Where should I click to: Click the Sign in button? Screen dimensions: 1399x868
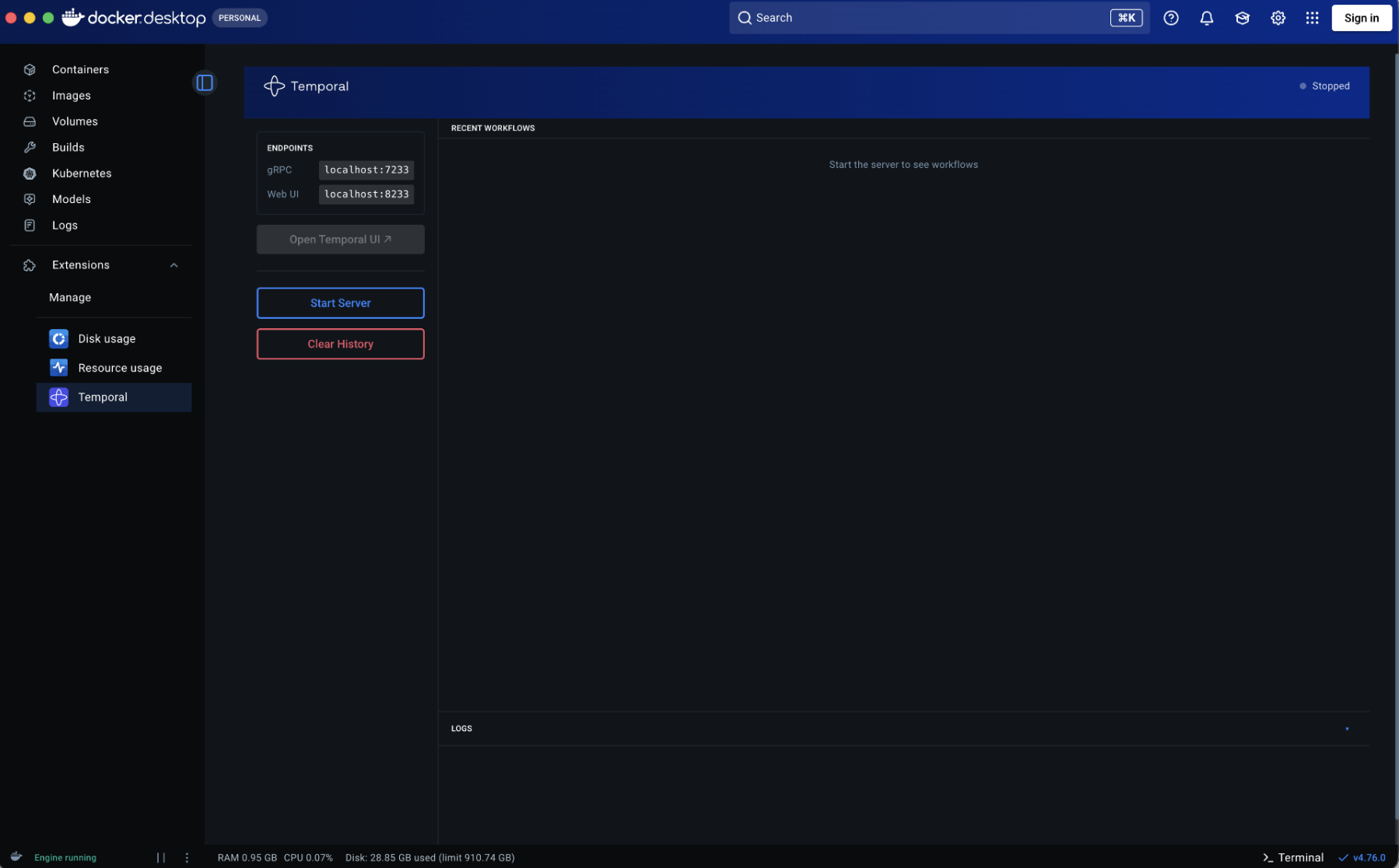click(1362, 18)
